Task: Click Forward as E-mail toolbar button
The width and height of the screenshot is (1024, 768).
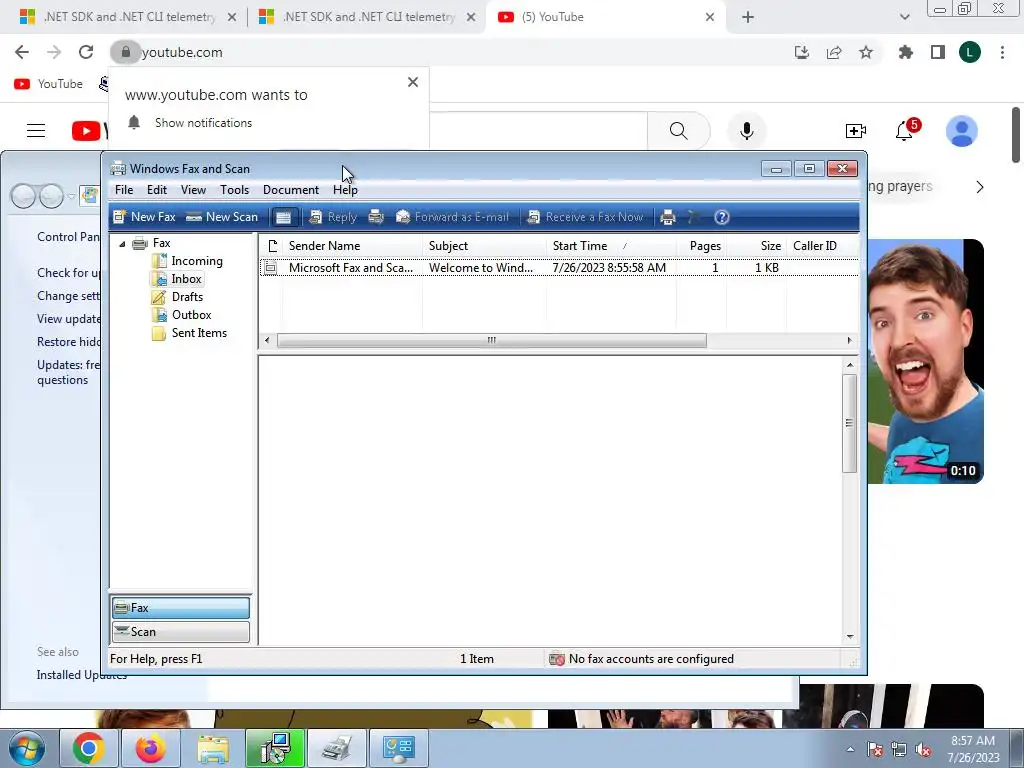Action: (x=452, y=217)
